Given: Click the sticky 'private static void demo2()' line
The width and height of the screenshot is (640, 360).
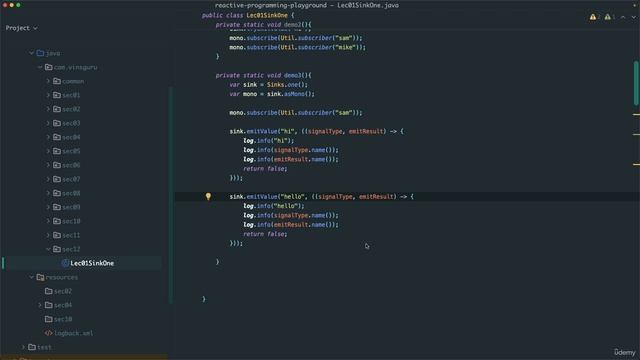Looking at the screenshot, I should pyautogui.click(x=263, y=24).
